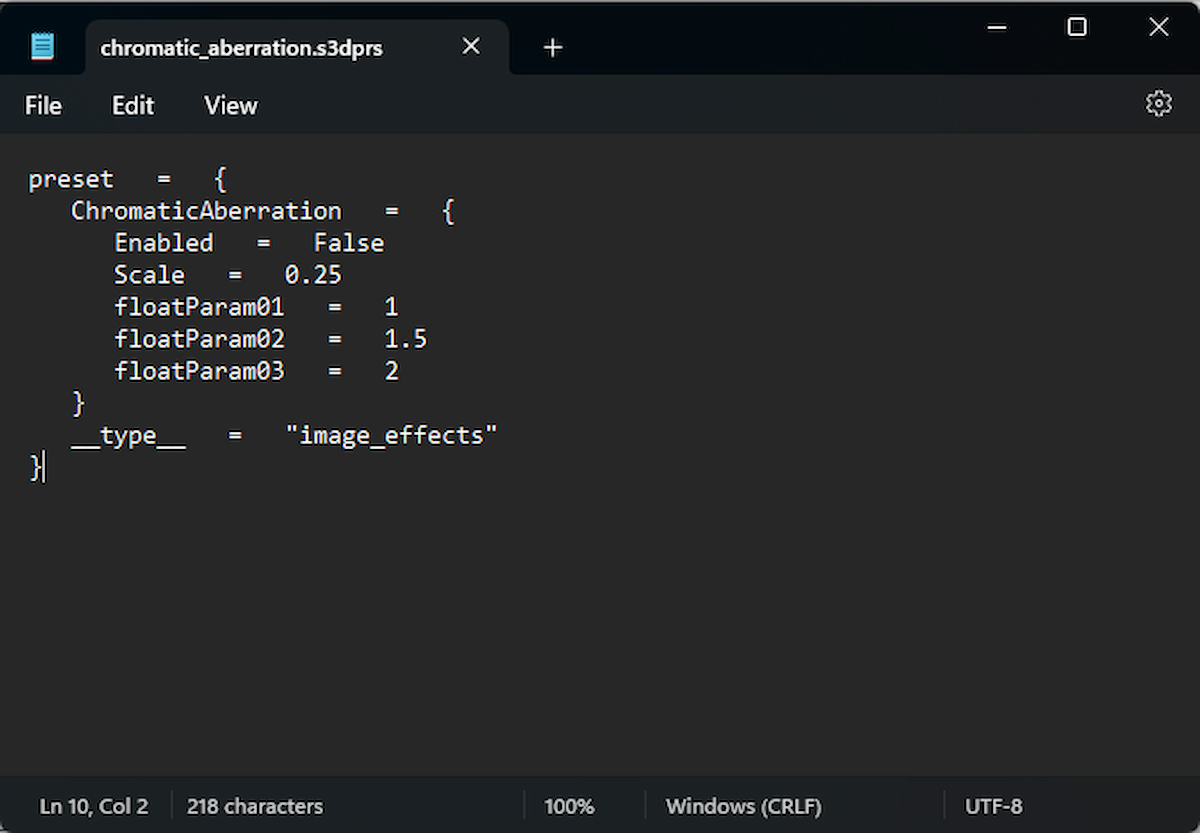Click the UTF-8 encoding indicator
Screen dimensions: 1200x833
[x=993, y=806]
